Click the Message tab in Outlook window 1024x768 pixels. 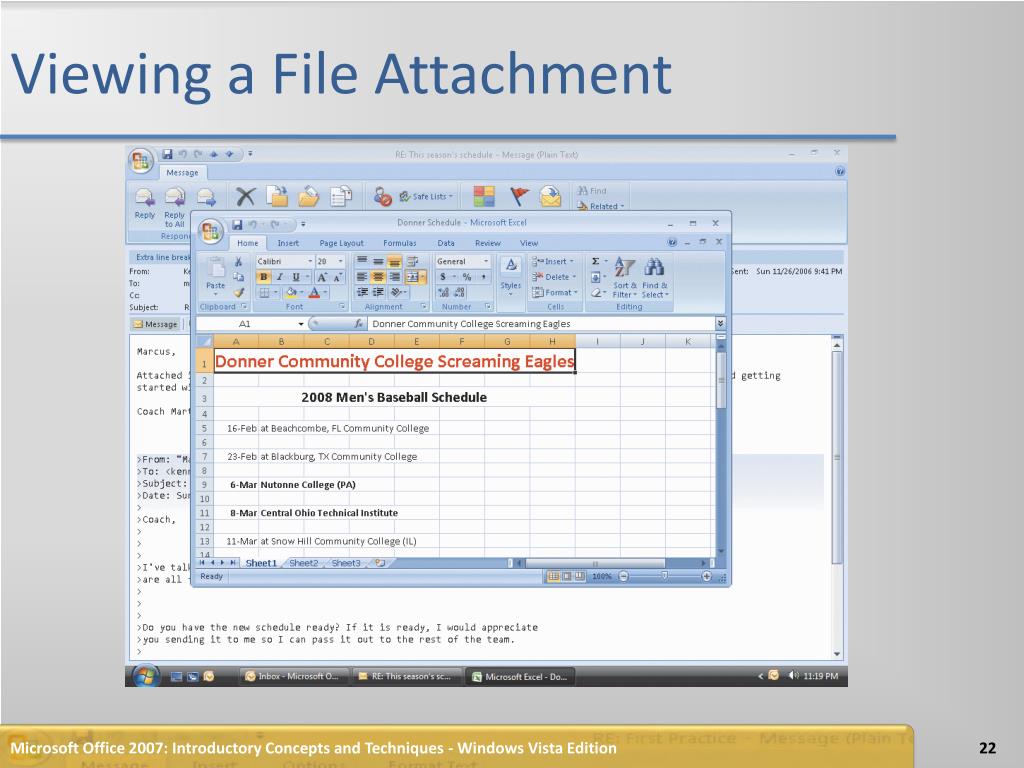(182, 172)
